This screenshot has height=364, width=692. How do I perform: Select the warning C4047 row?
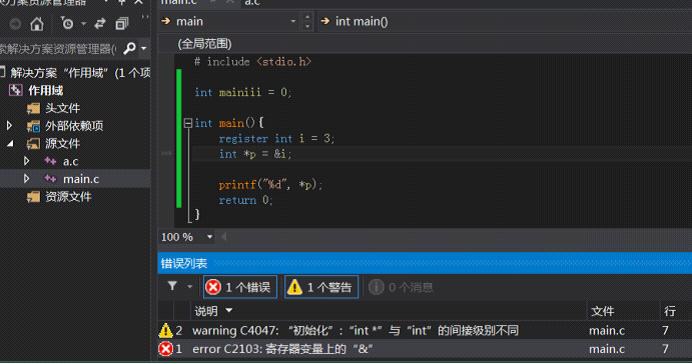(425, 330)
